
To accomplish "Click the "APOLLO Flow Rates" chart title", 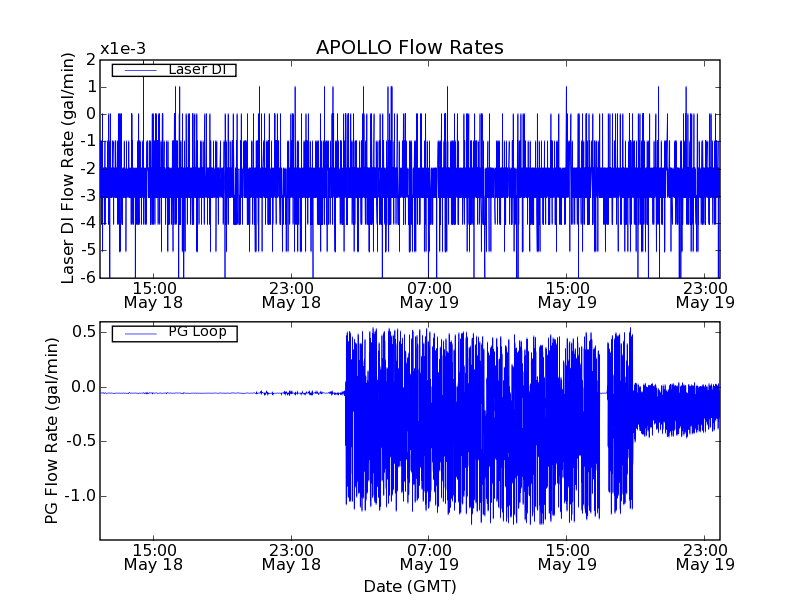I will (409, 48).
